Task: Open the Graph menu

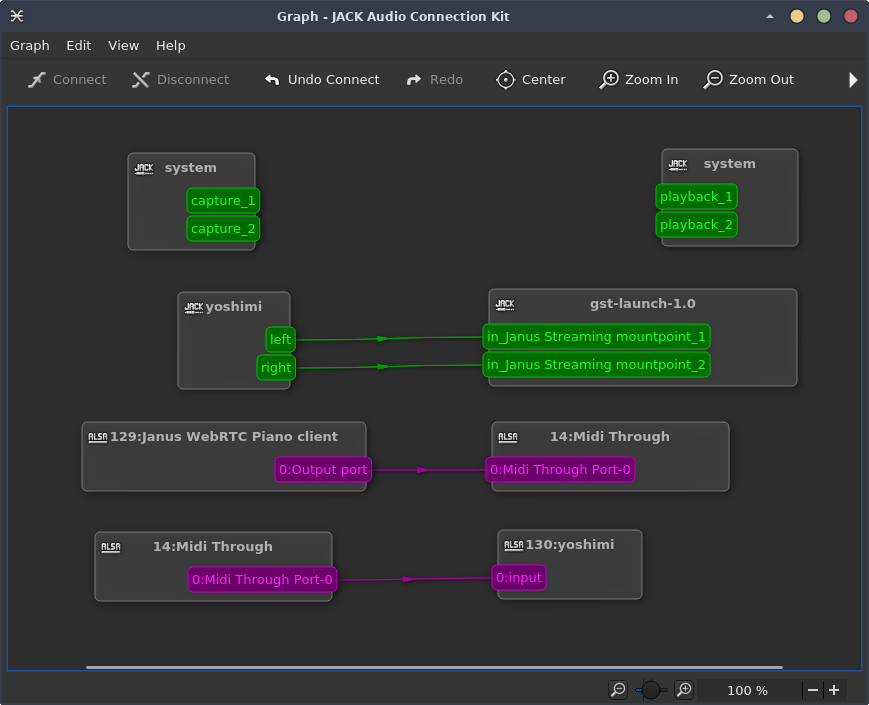Action: coord(30,45)
